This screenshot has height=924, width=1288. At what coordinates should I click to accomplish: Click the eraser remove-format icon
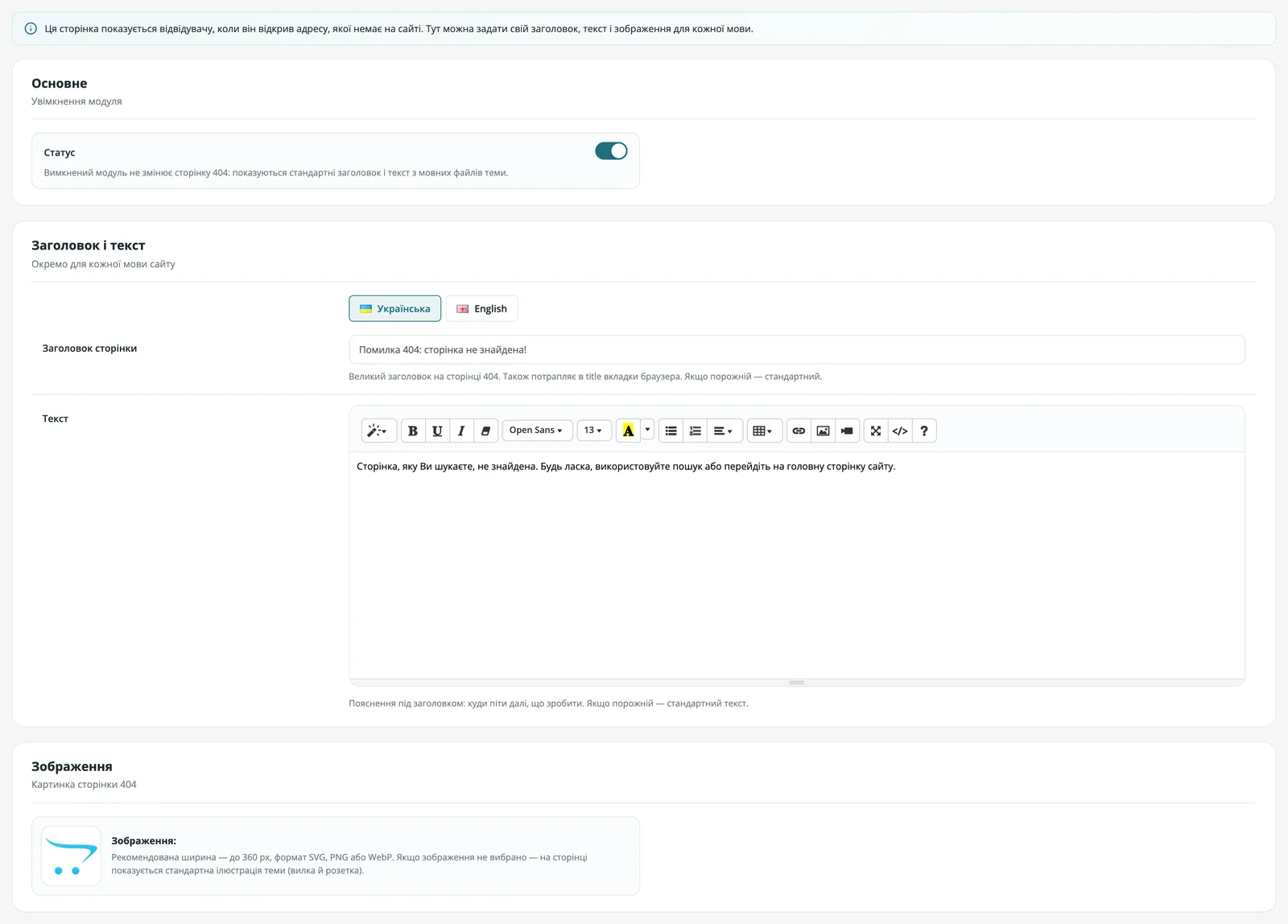click(x=485, y=431)
